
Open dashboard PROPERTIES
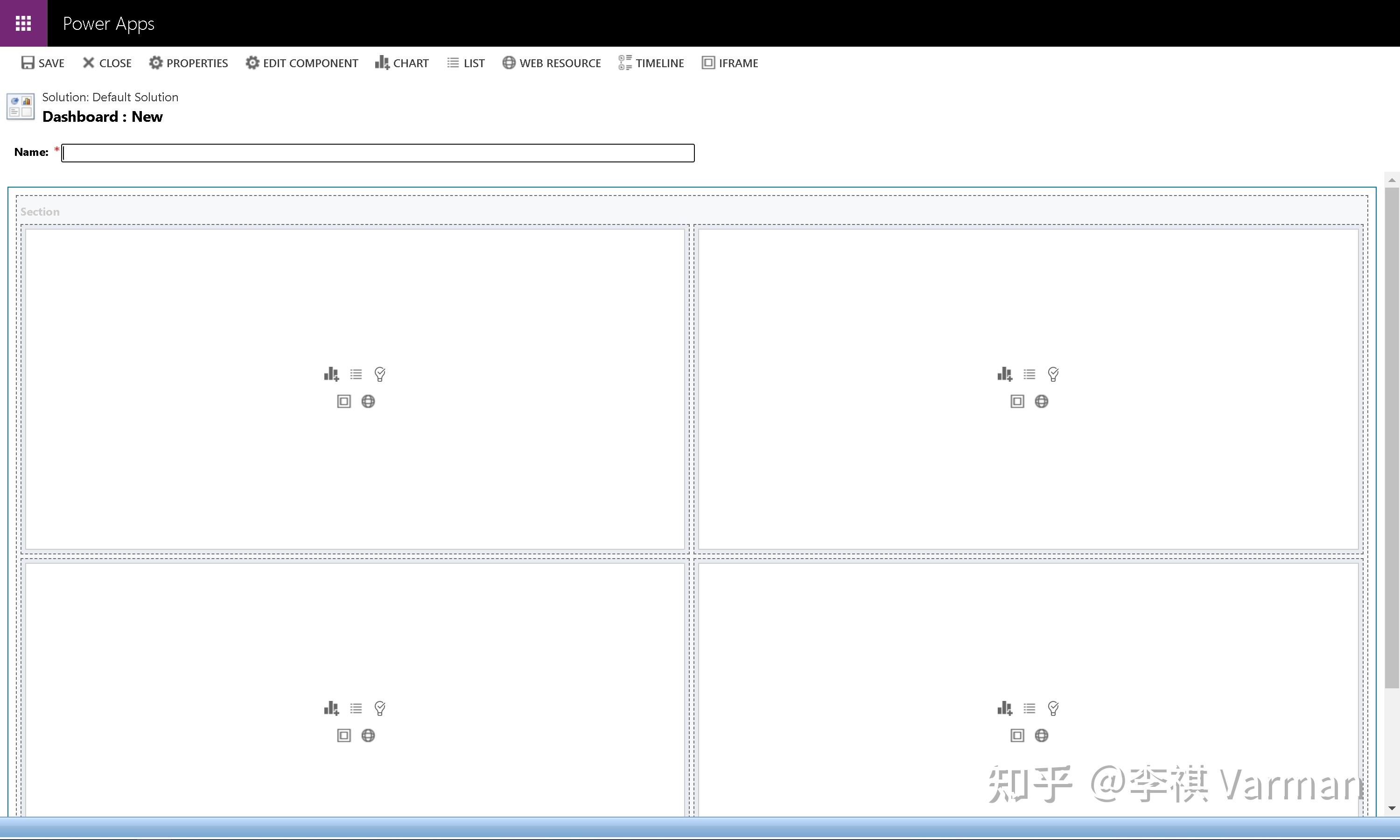tap(189, 63)
